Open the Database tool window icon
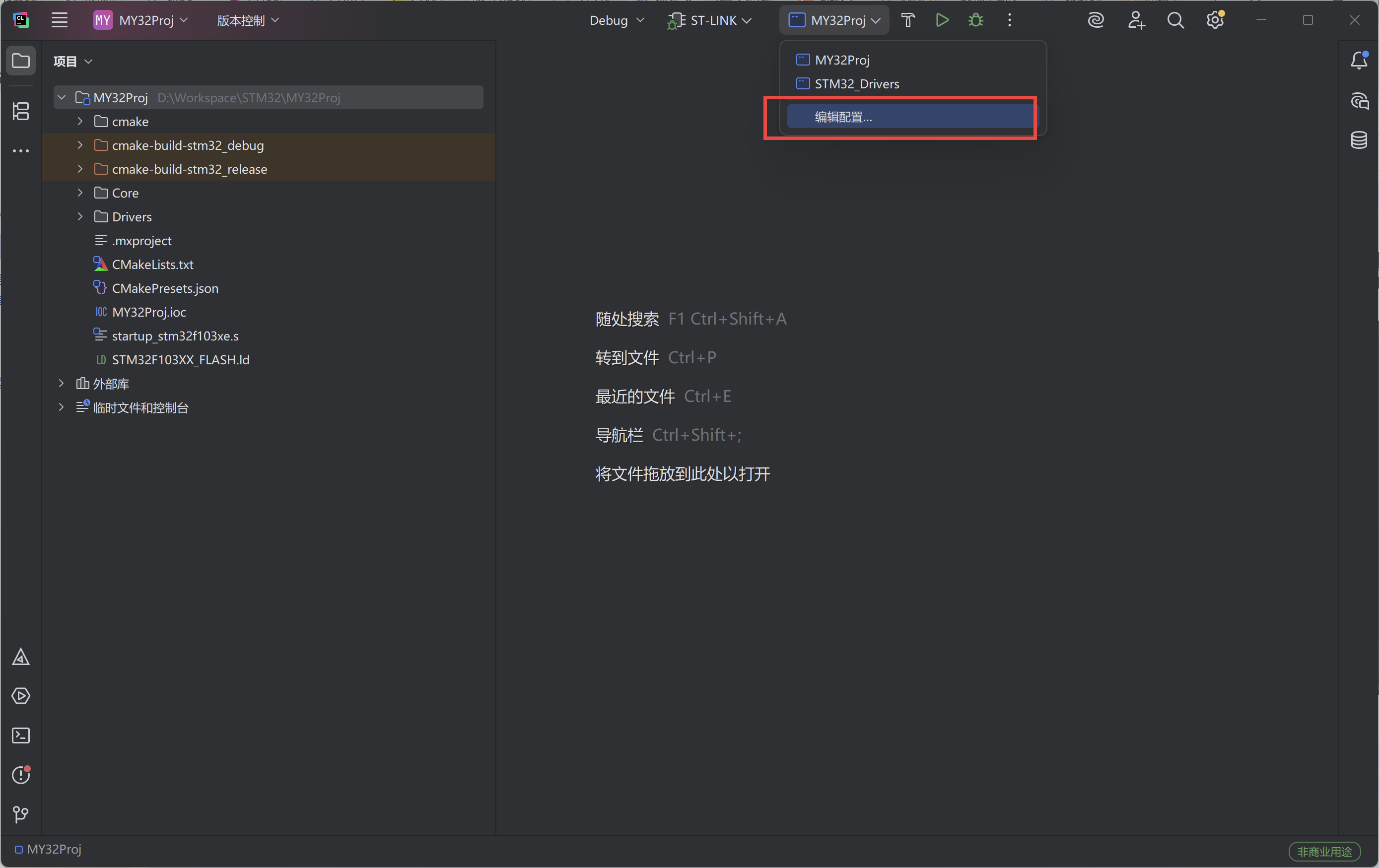Image resolution: width=1379 pixels, height=868 pixels. tap(1359, 140)
